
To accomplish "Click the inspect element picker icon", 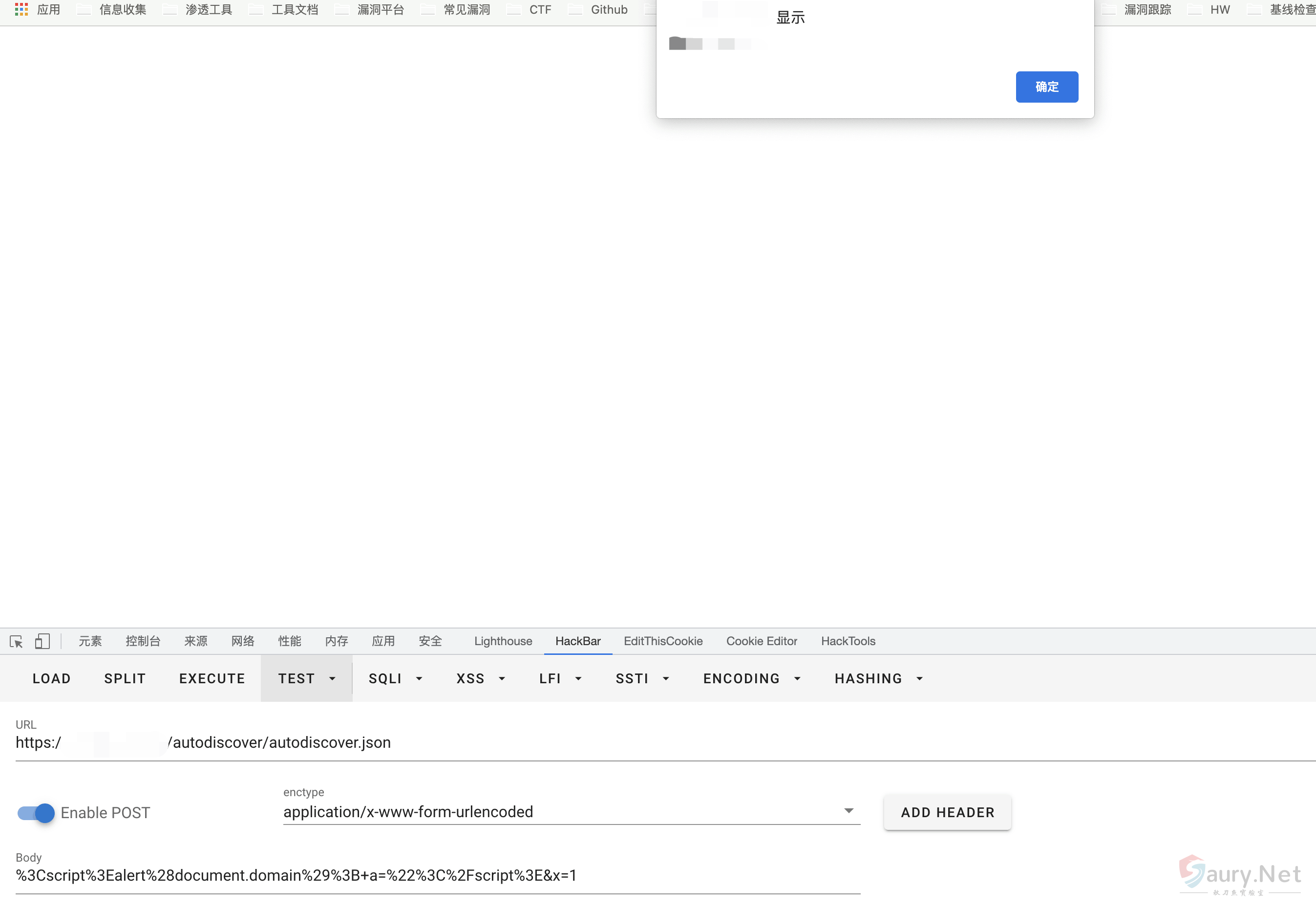I will (16, 642).
